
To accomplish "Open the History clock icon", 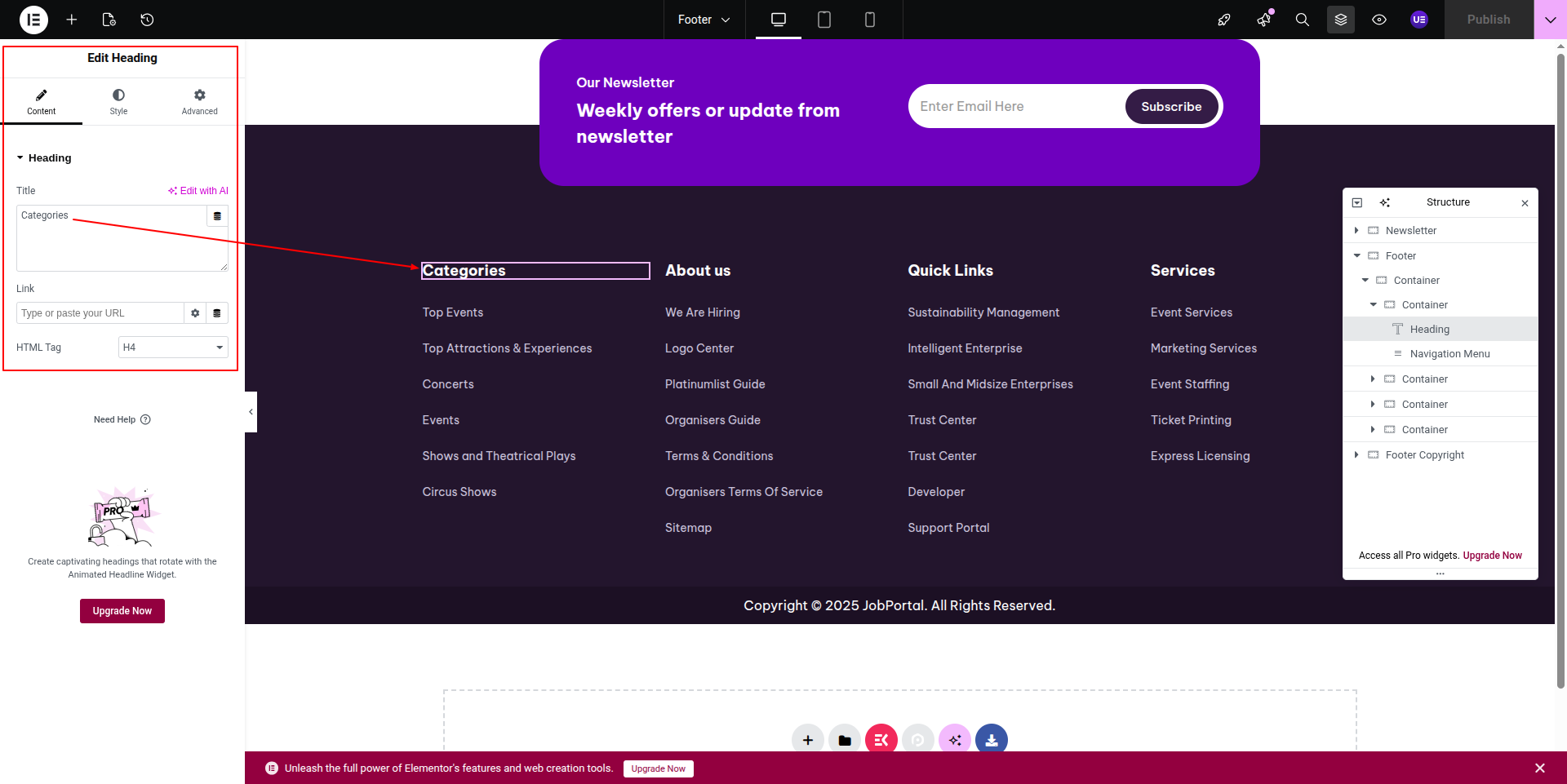I will [147, 20].
